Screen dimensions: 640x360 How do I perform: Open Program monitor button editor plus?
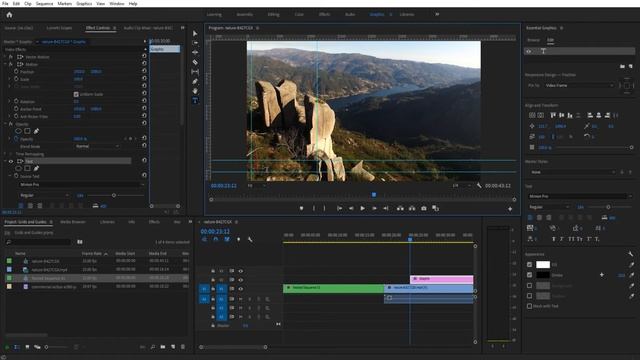510,209
